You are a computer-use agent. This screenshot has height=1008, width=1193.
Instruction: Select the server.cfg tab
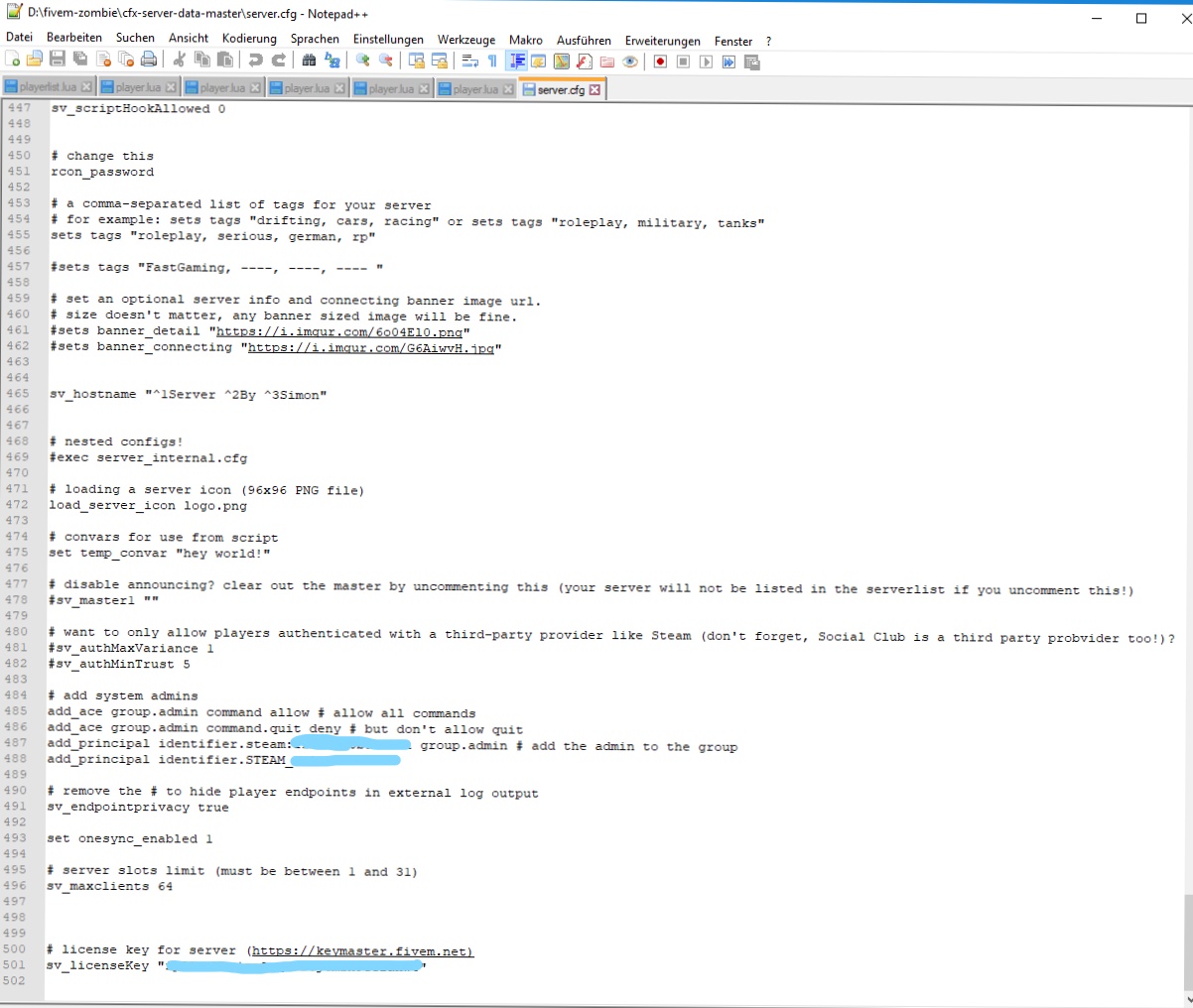pyautogui.click(x=562, y=89)
